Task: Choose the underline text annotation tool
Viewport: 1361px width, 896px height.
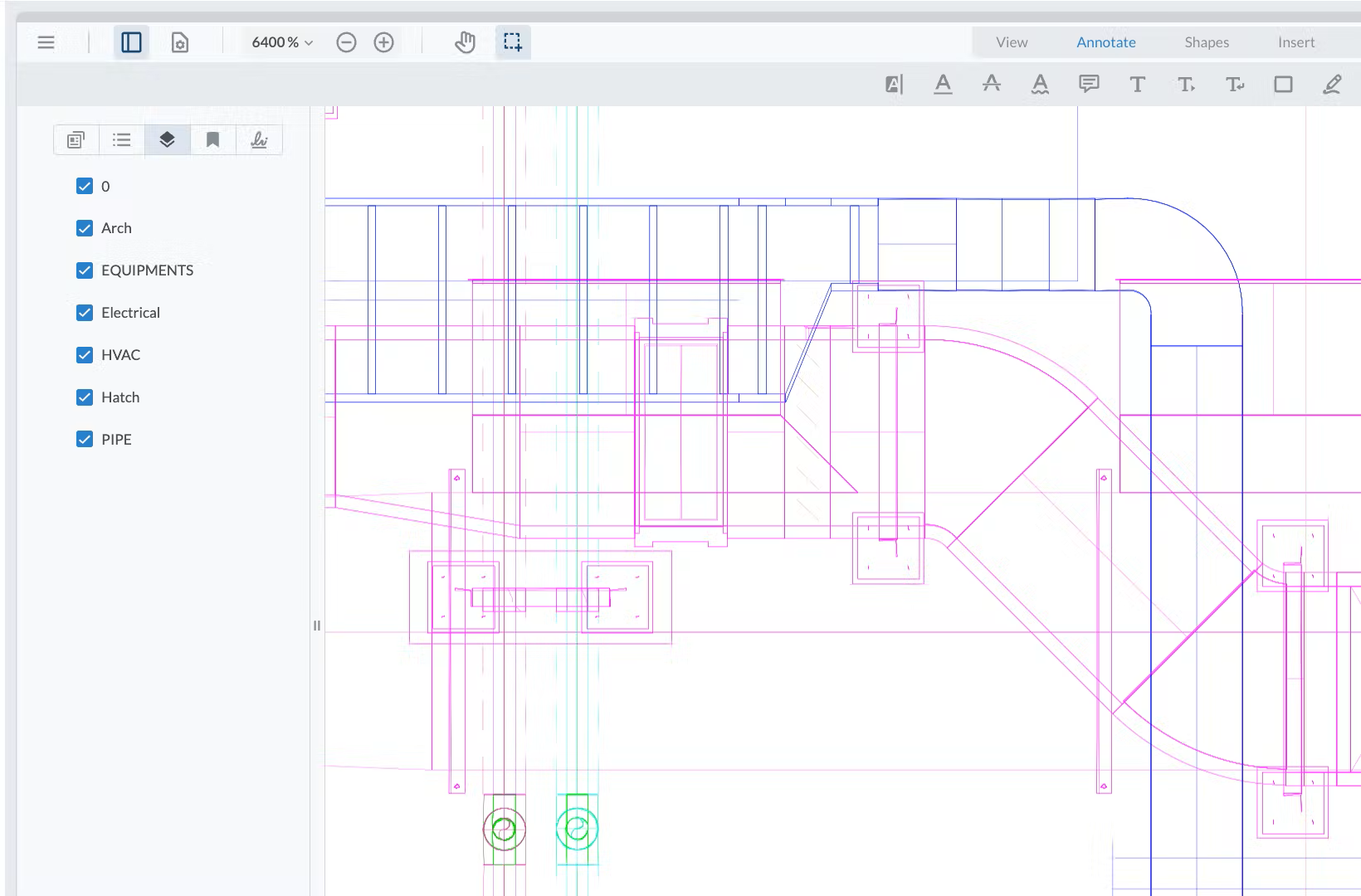Action: click(x=943, y=84)
